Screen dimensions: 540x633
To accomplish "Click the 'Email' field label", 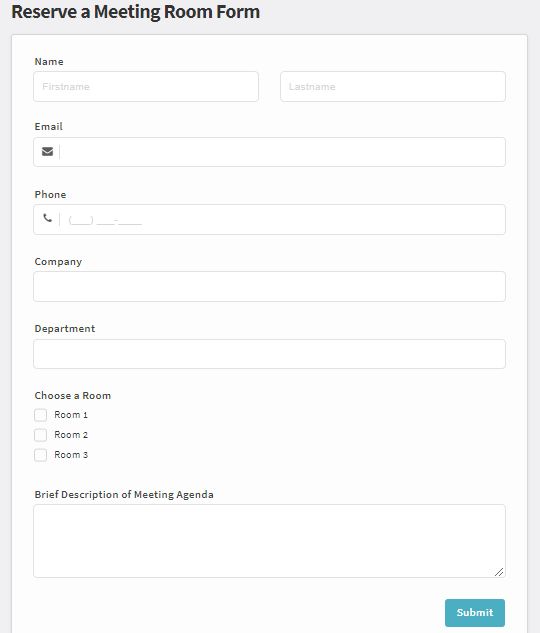I will (x=48, y=127).
